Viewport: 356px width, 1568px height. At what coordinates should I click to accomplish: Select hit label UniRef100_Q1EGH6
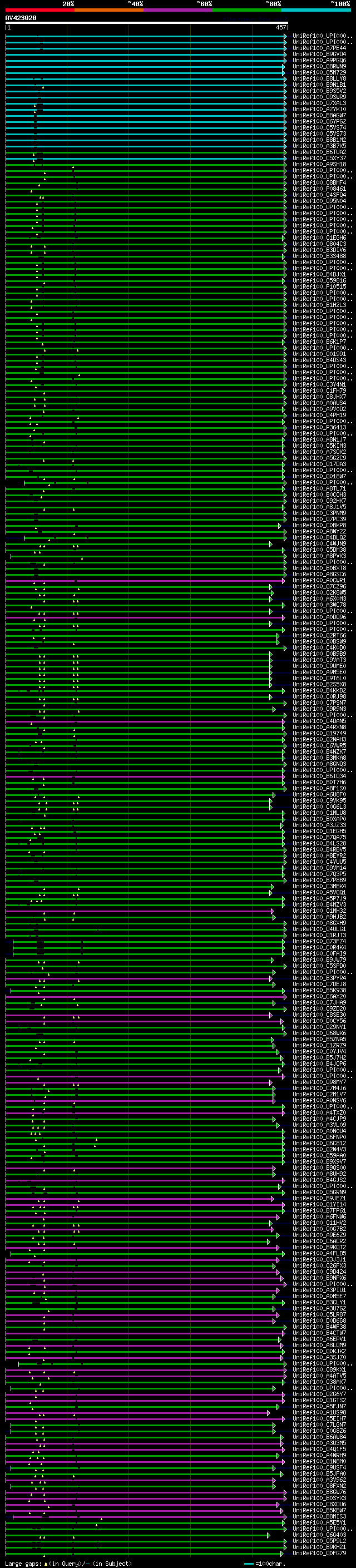coord(319,238)
